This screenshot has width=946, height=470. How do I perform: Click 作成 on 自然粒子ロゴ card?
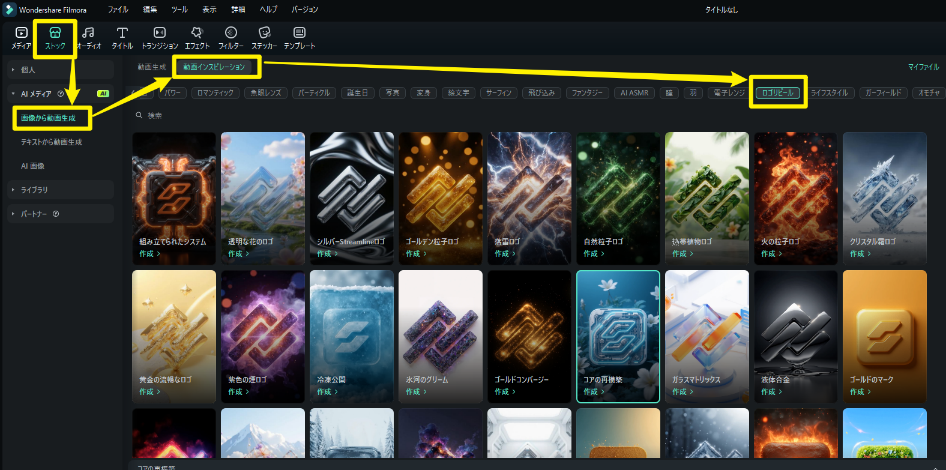(594, 253)
